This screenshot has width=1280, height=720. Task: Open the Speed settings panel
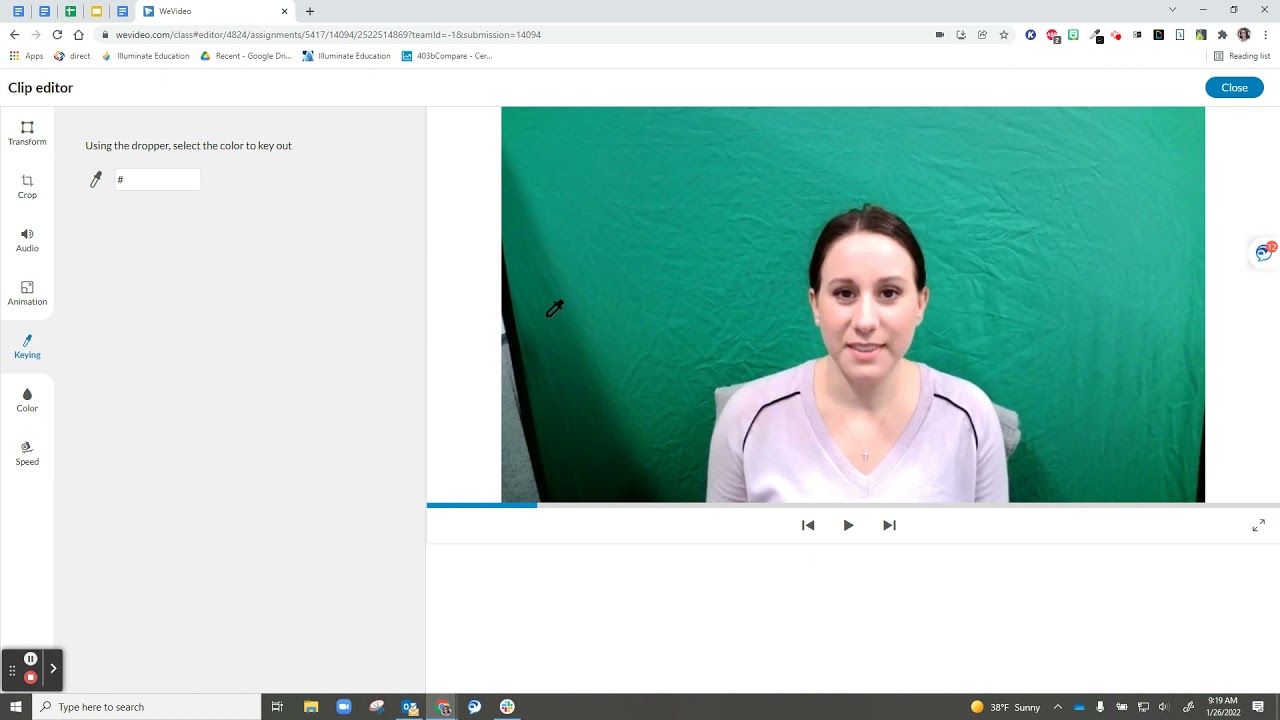pyautogui.click(x=27, y=453)
